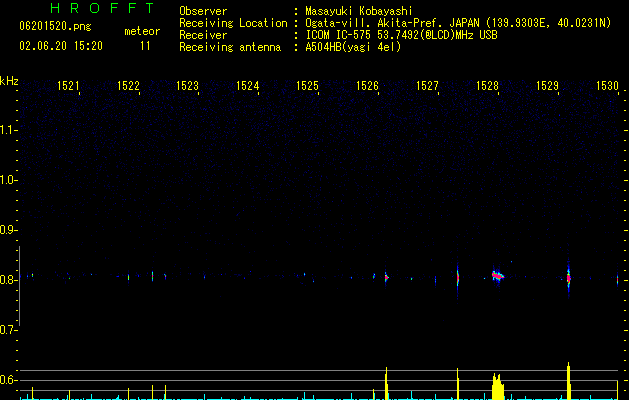The image size is (629, 400).
Task: Click the 1524 time axis marker
Action: pos(247,86)
